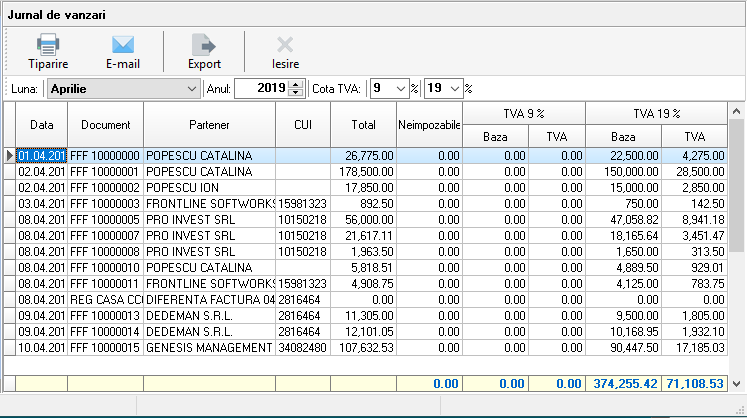Open the Luna month dropdown
This screenshot has height=418, width=747.
[x=191, y=89]
